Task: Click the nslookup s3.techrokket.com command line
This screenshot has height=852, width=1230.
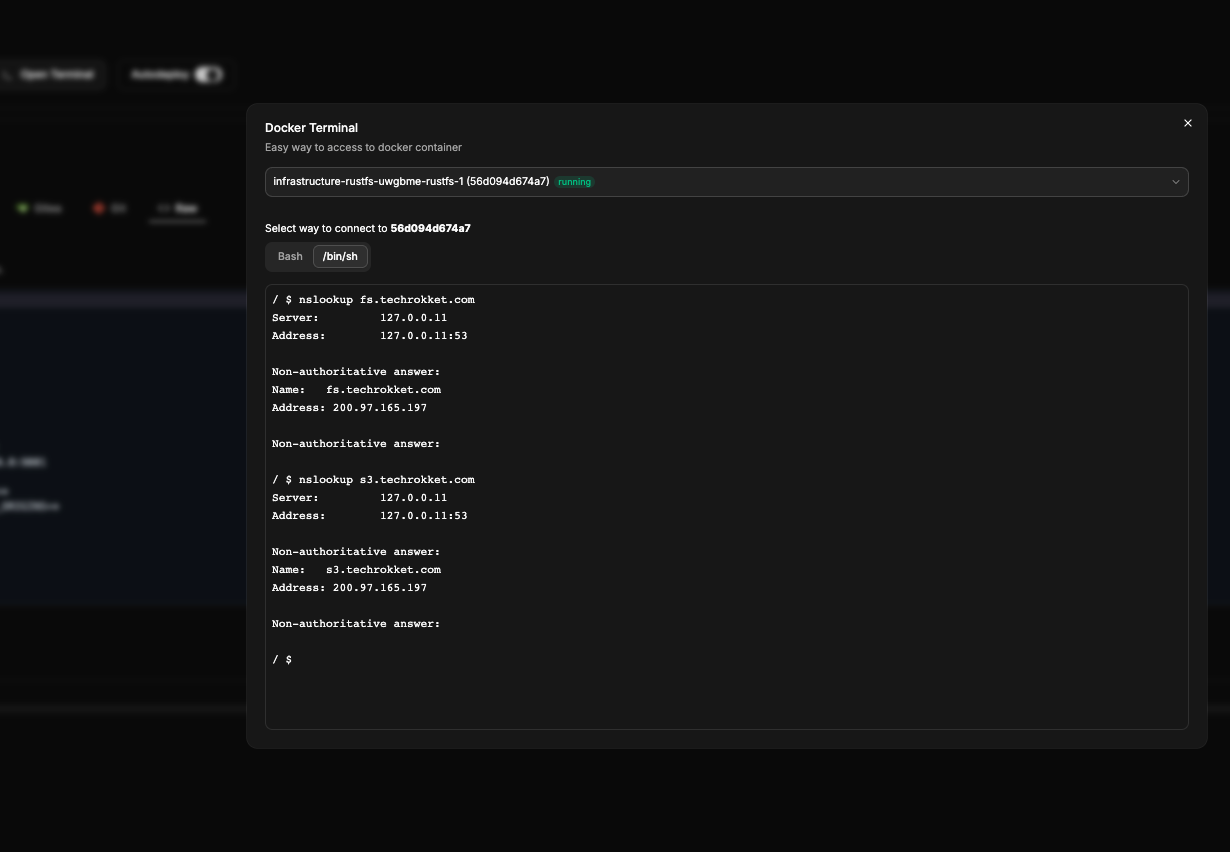Action: point(373,480)
